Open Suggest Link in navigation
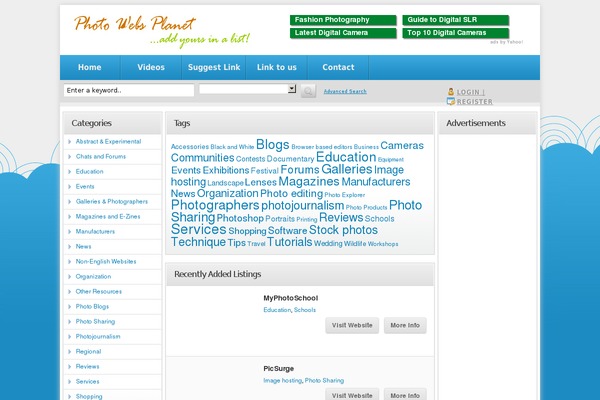600x400 pixels. point(214,67)
